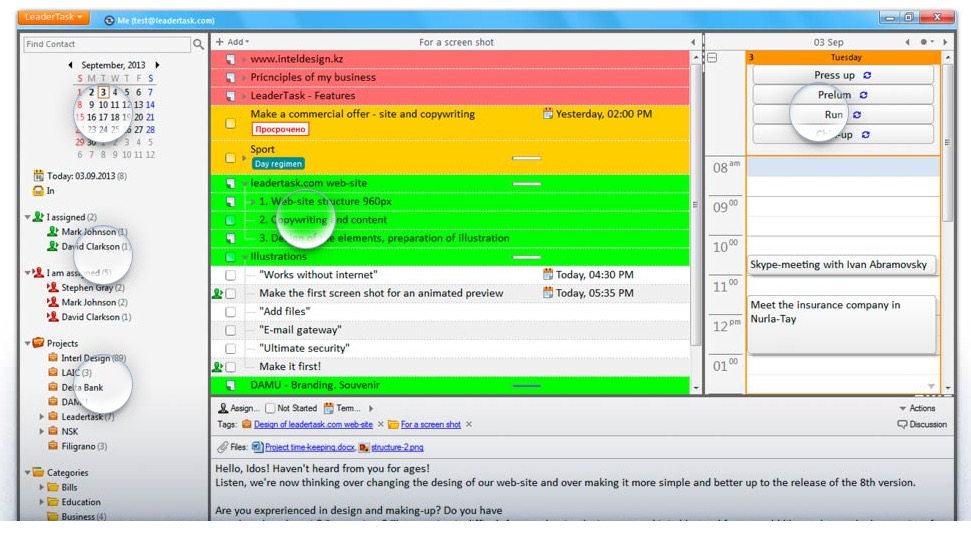Tick the Sport task checkbox
The height and width of the screenshot is (534, 971).
[230, 158]
